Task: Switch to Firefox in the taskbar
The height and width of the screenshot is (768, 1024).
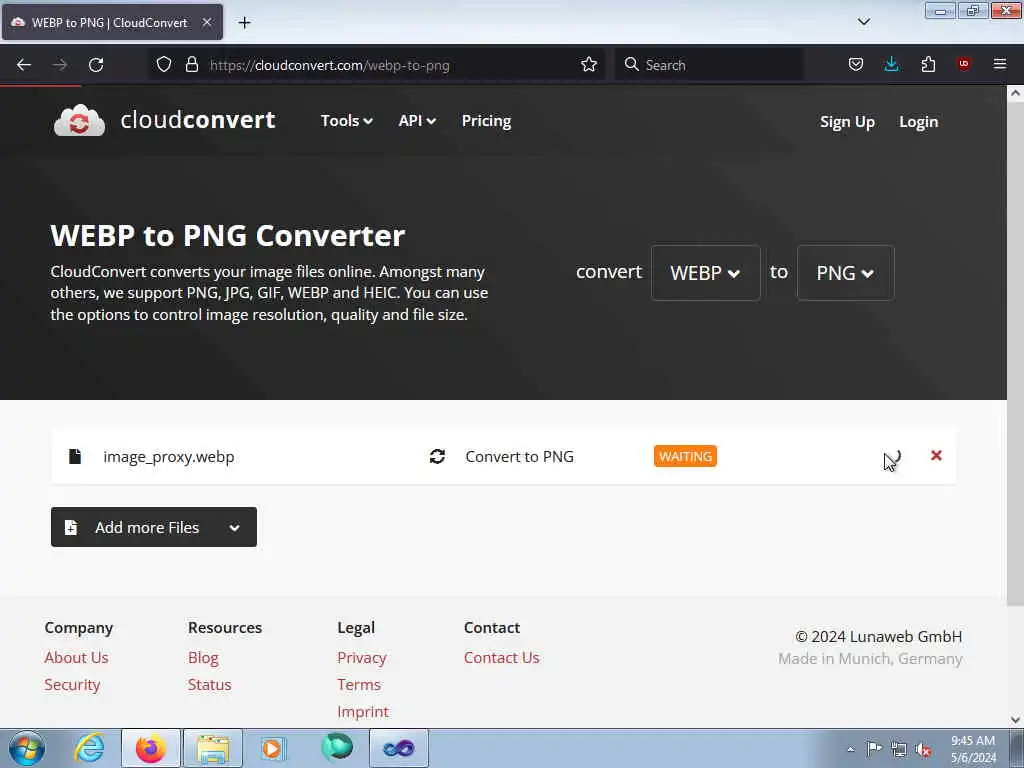Action: pos(151,748)
